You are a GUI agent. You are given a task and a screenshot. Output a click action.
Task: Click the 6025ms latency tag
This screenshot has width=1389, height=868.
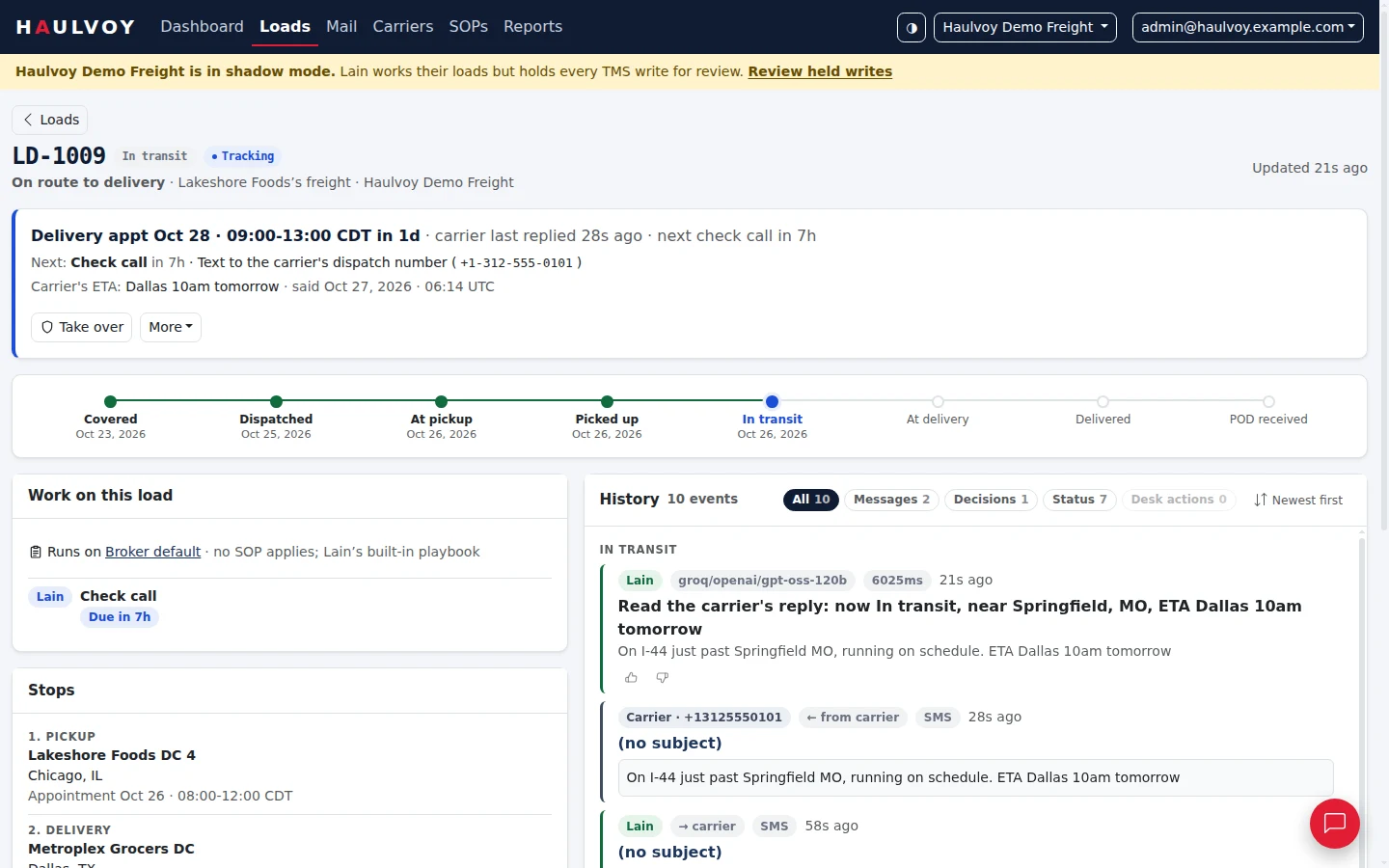pos(897,581)
